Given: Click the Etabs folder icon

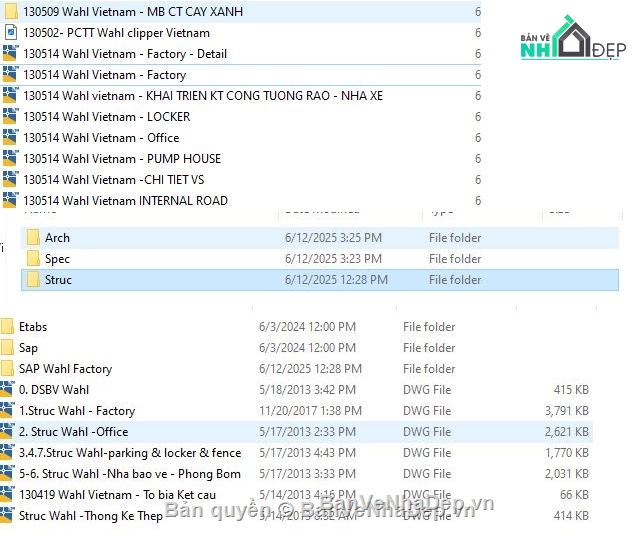Looking at the screenshot, I should coord(8,327).
